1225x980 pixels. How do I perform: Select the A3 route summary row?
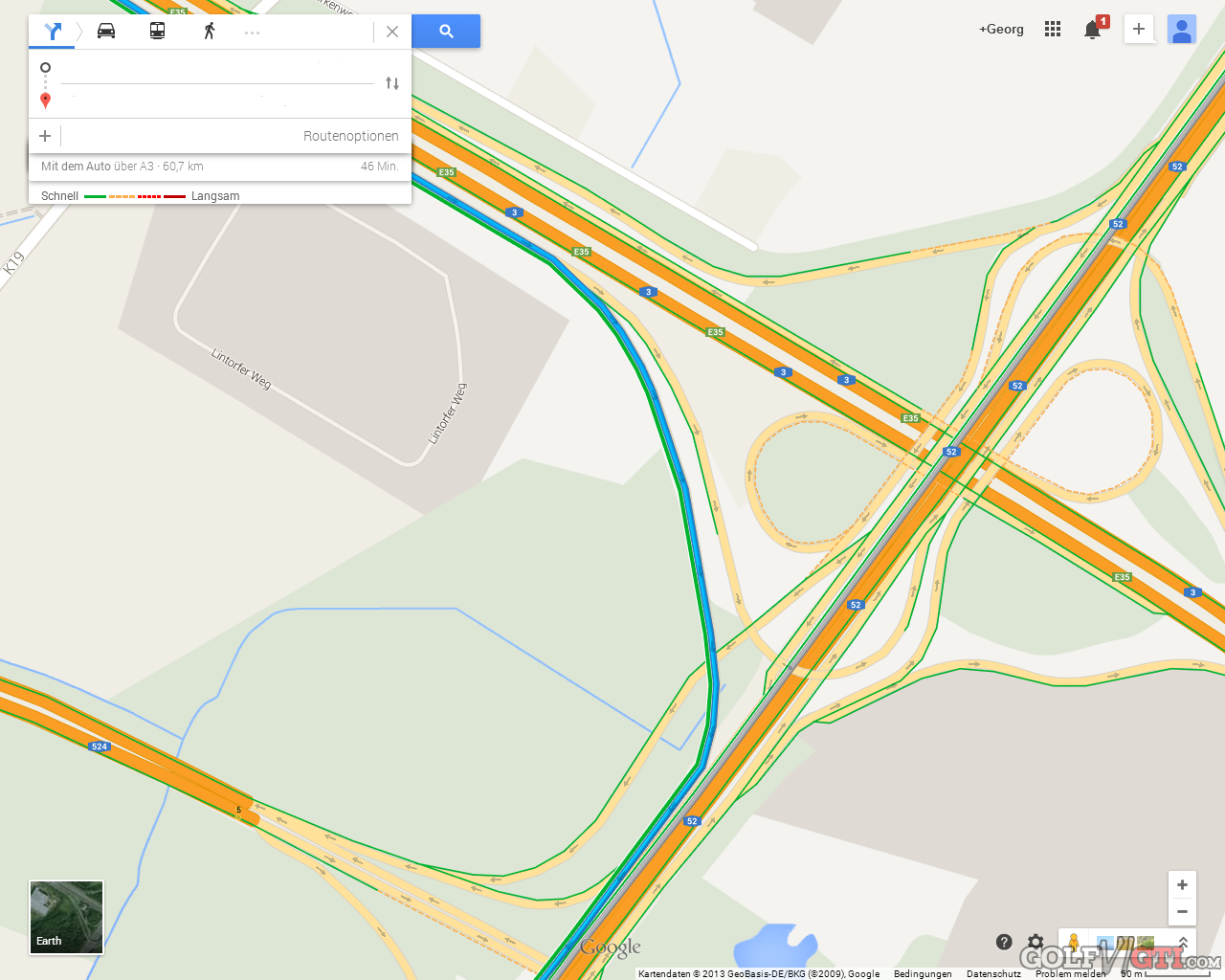220,167
